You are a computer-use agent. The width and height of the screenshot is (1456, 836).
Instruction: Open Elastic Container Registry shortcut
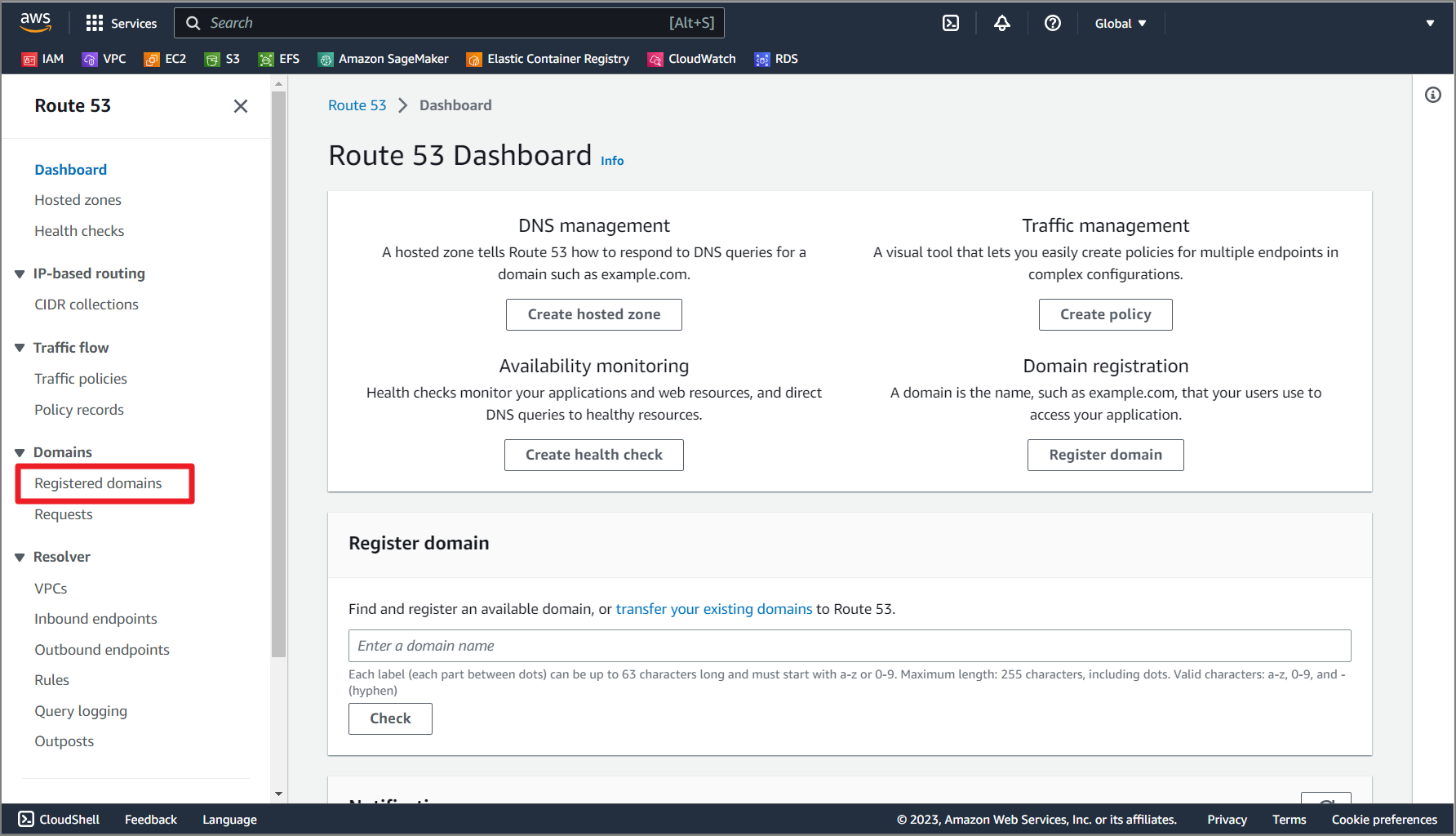point(548,59)
